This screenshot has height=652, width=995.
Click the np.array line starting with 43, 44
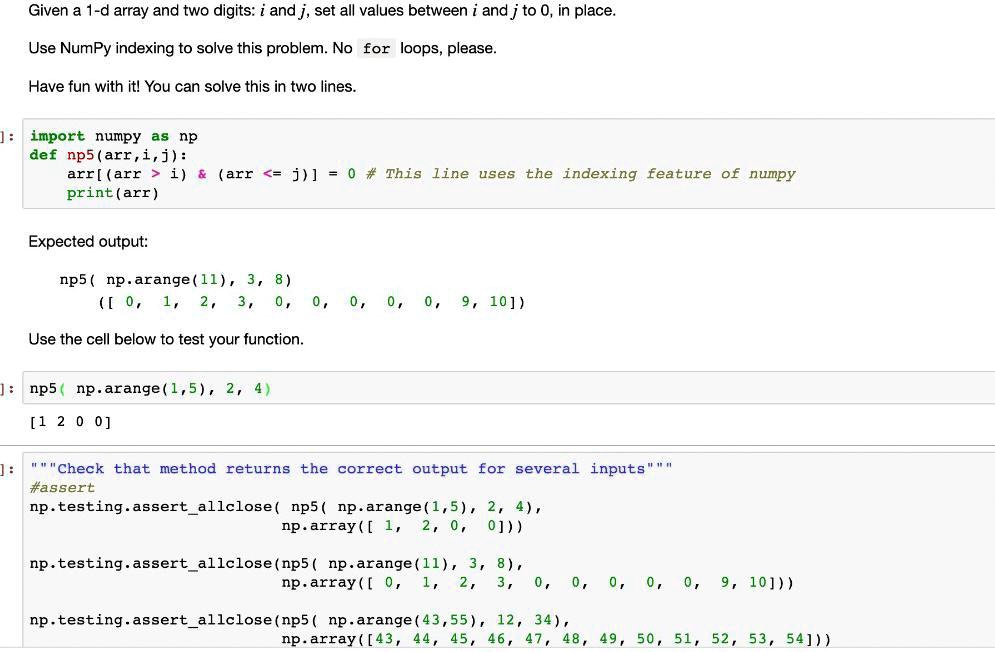(x=556, y=639)
